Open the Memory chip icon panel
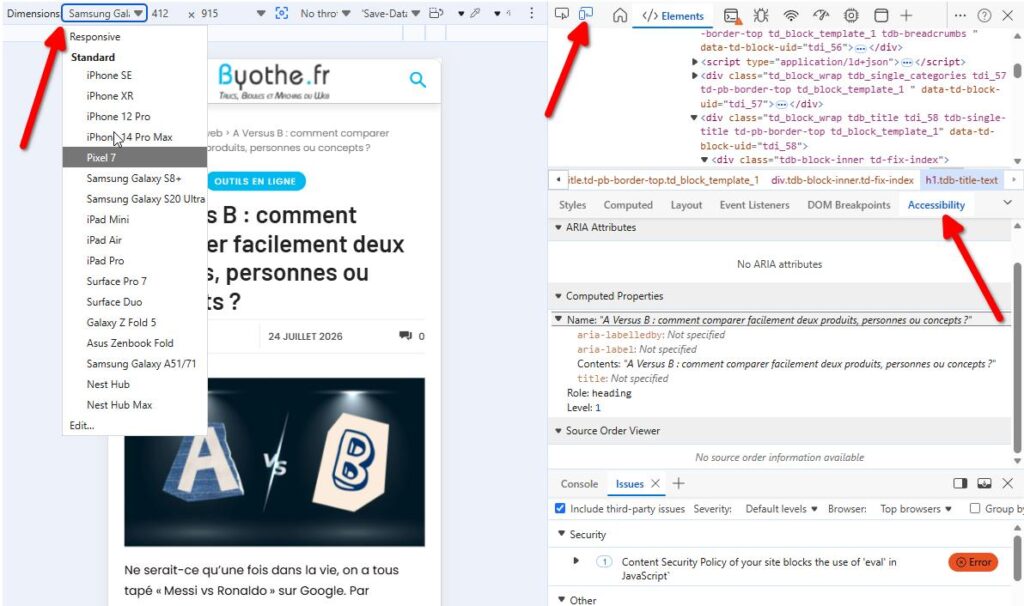1024x606 pixels. tap(851, 15)
